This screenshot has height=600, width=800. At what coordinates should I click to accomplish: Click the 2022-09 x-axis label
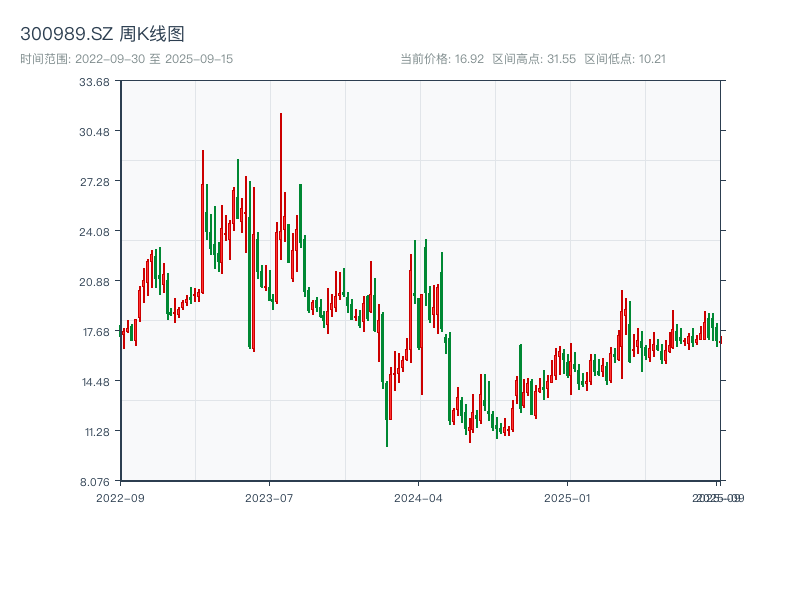pyautogui.click(x=120, y=498)
